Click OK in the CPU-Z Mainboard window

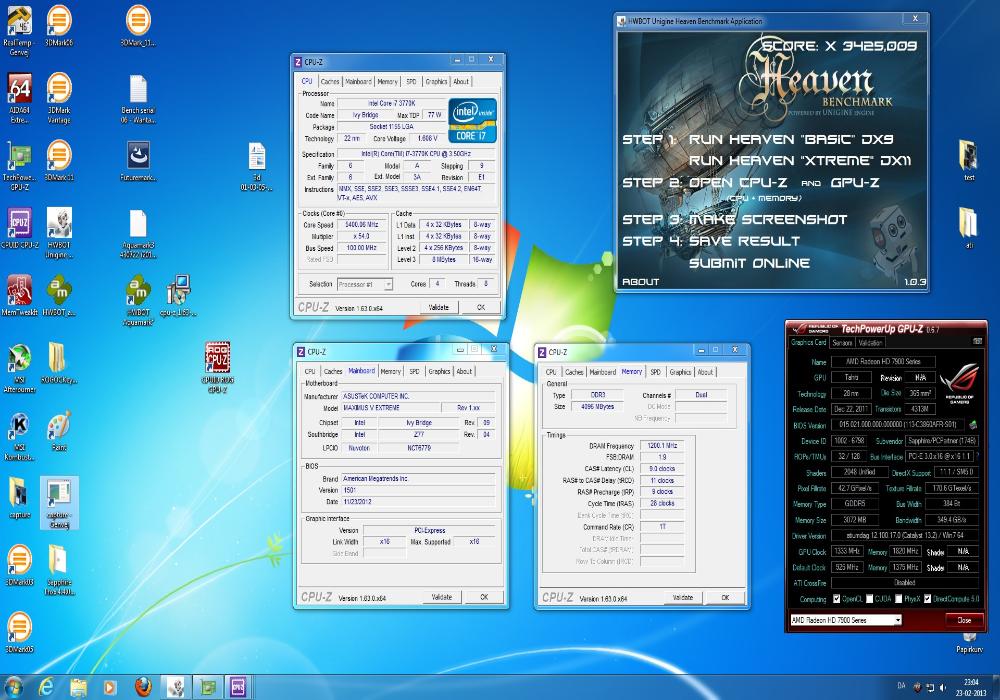pos(484,597)
